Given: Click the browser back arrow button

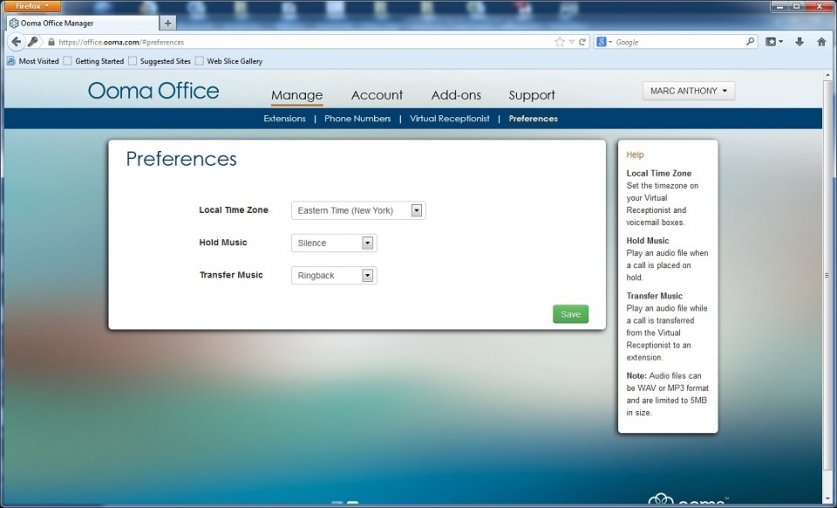Looking at the screenshot, I should coord(15,42).
